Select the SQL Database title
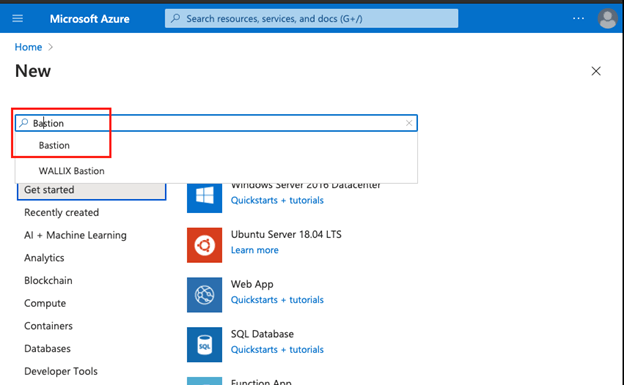The width and height of the screenshot is (624, 385). 262,334
